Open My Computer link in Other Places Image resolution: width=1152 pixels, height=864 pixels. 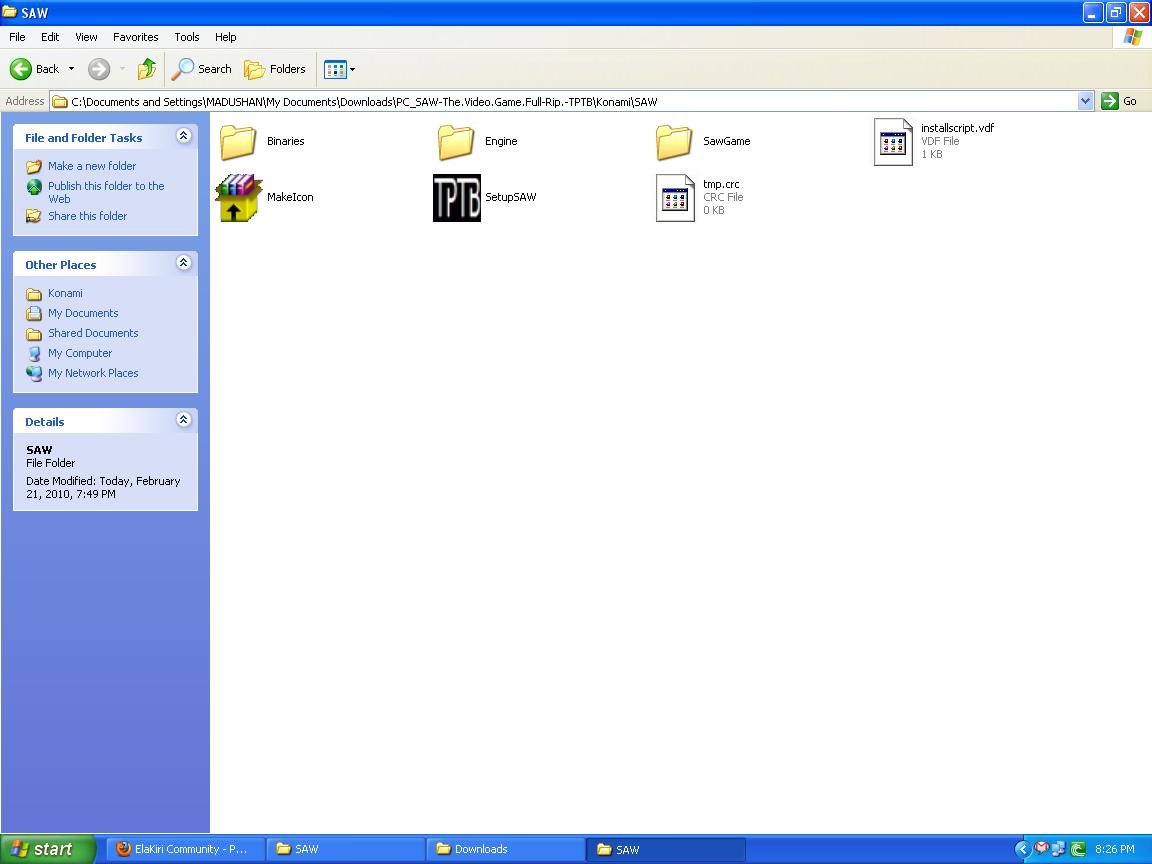click(x=80, y=353)
